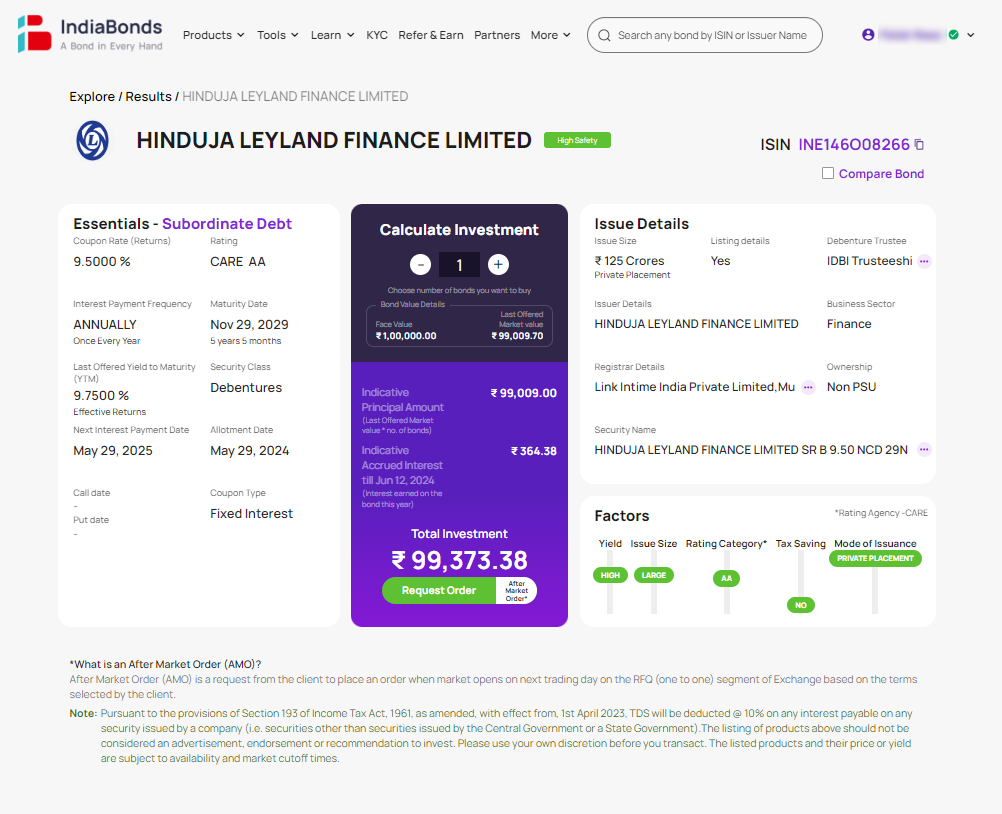This screenshot has height=814, width=1002.
Task: Click Next Interest Payment date May 29, 2025
Action: tap(113, 450)
